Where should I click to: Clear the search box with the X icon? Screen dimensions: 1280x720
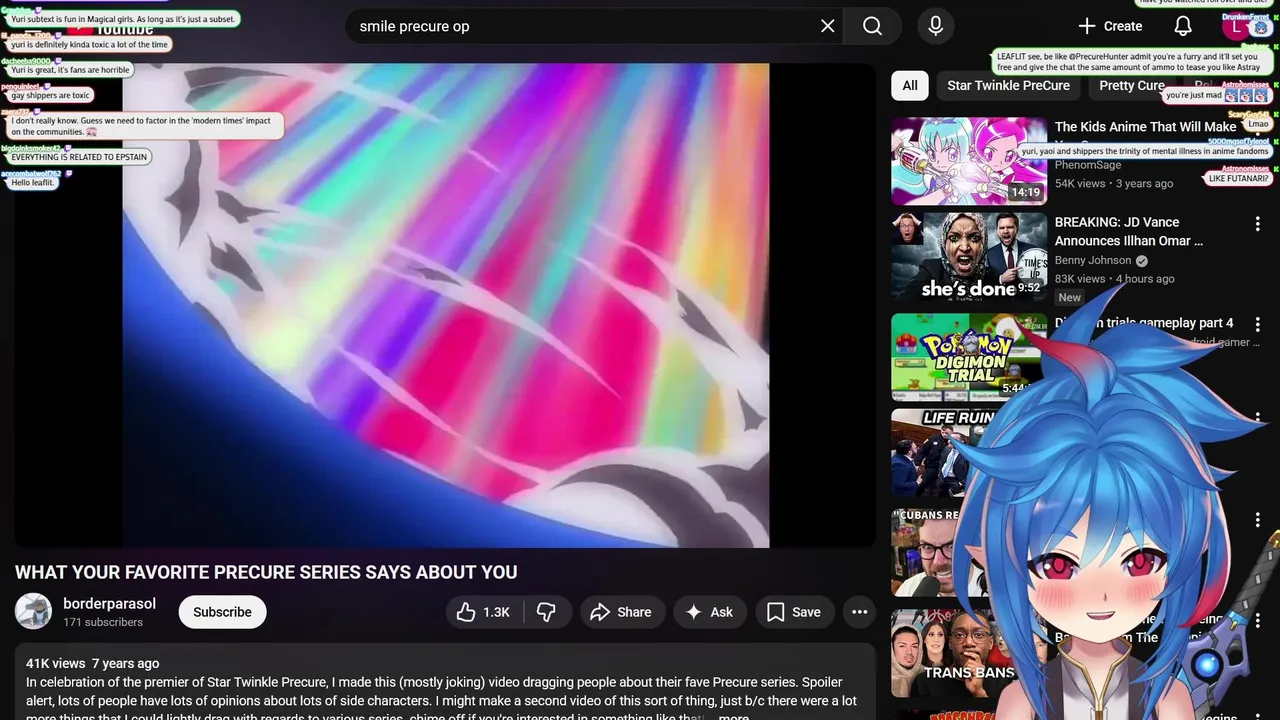[827, 26]
